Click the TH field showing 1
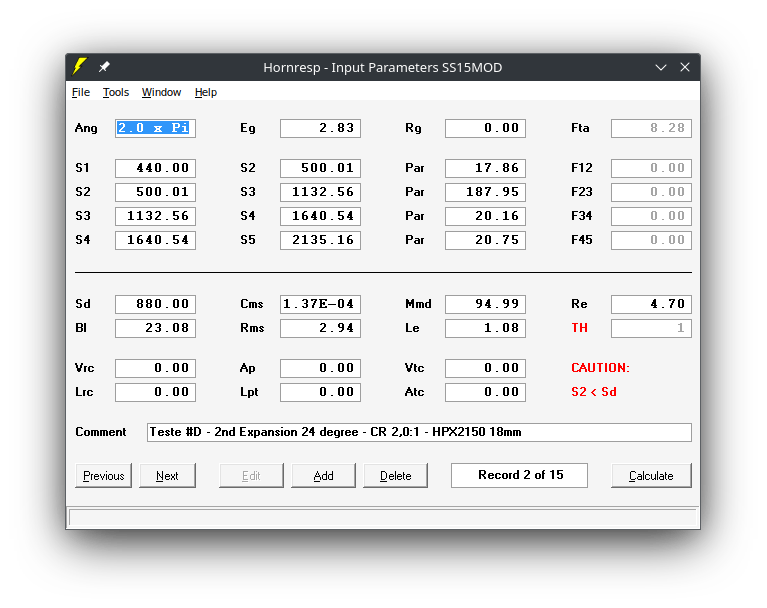 651,328
